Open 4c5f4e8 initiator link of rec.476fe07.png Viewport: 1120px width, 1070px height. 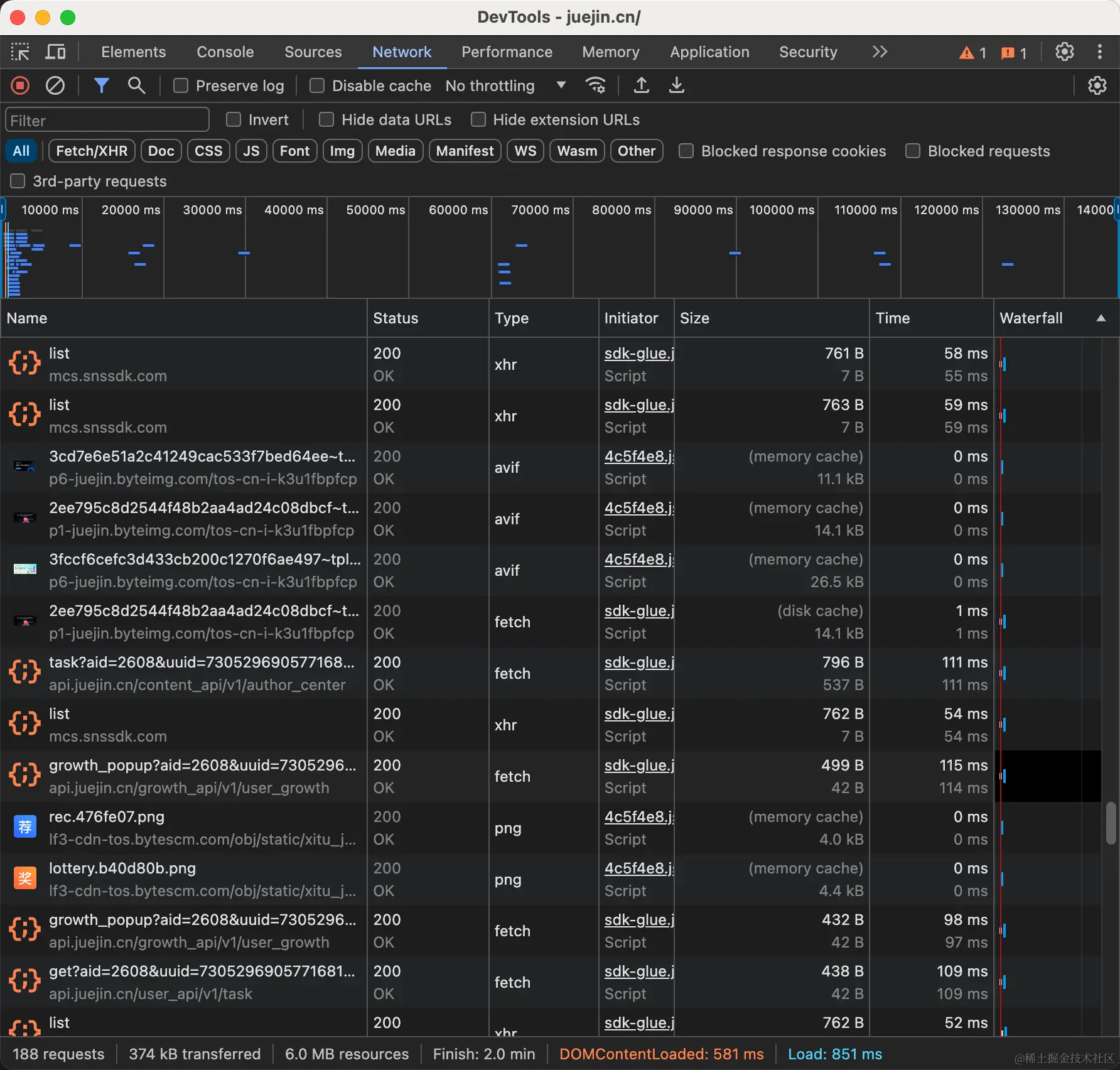[x=639, y=817]
